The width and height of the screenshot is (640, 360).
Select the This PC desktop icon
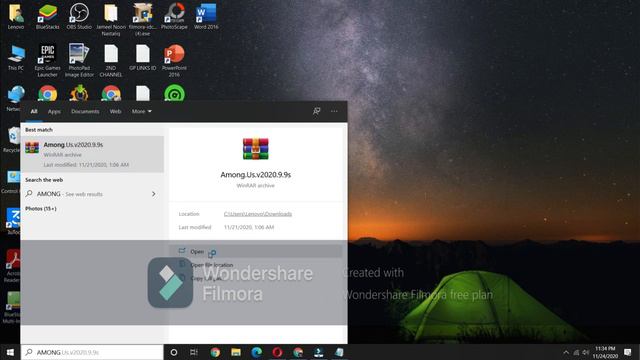click(x=16, y=58)
